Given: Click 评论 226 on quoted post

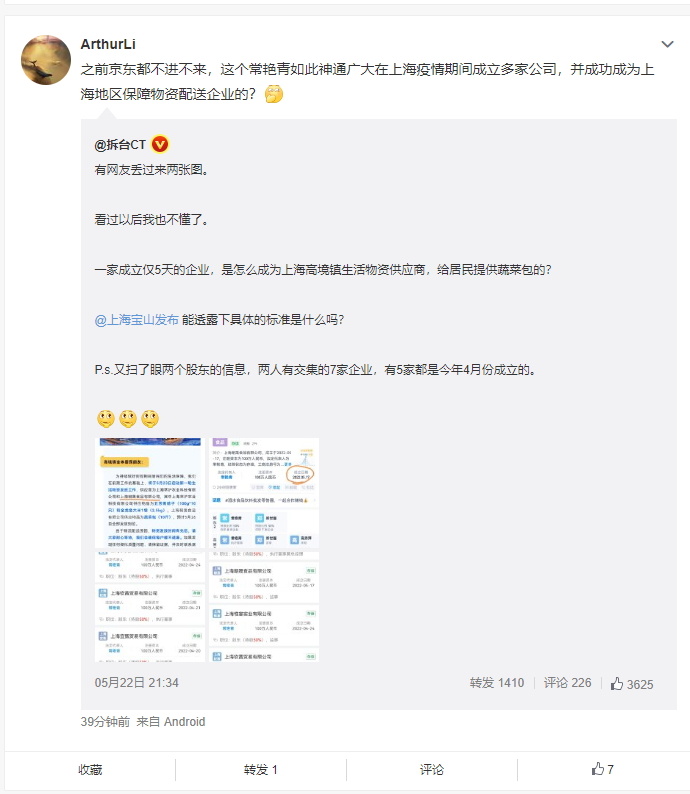Looking at the screenshot, I should click(567, 683).
